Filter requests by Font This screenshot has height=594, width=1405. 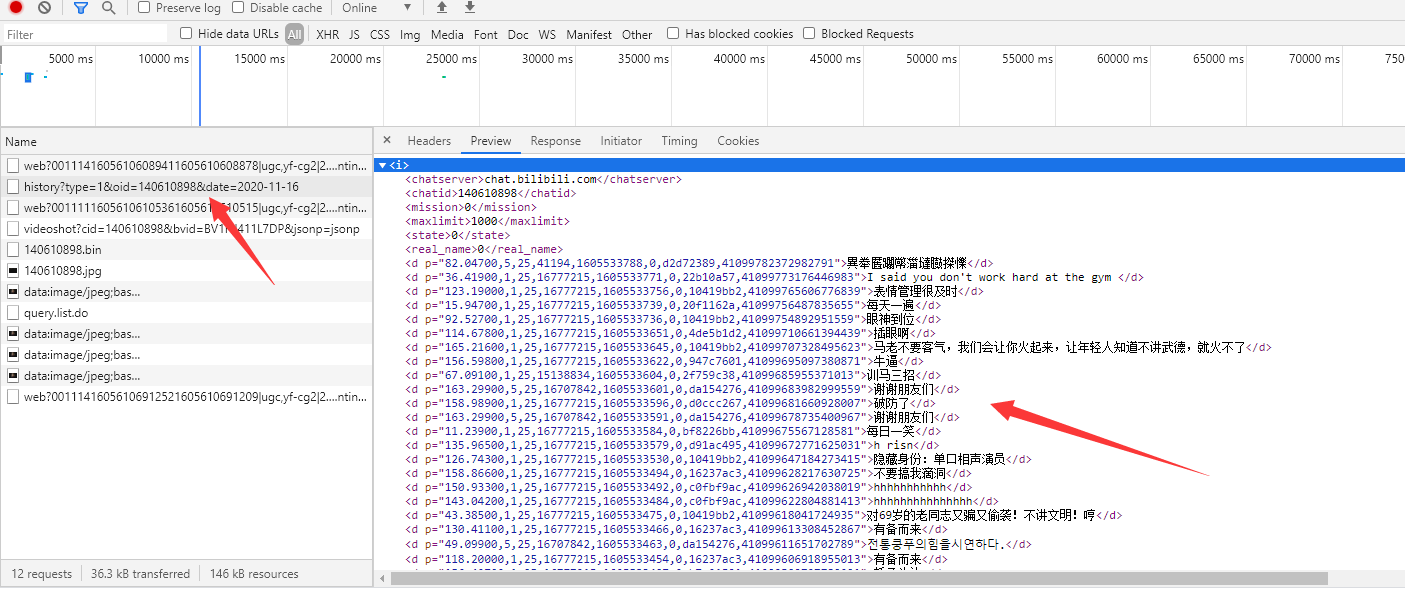[486, 34]
